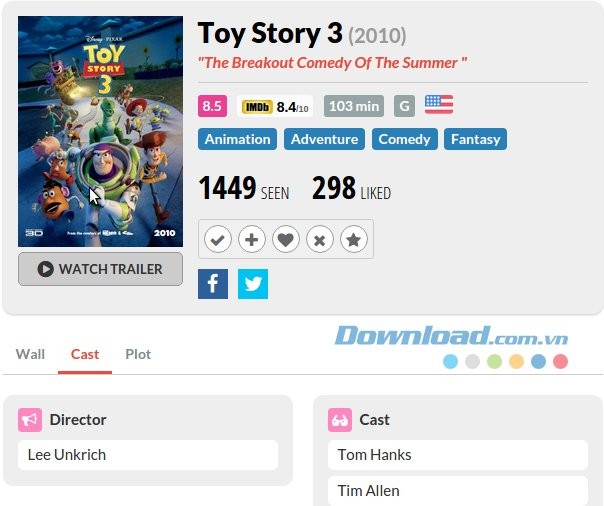Click the pink megaphone Director icon
This screenshot has width=604, height=506.
pyautogui.click(x=30, y=420)
